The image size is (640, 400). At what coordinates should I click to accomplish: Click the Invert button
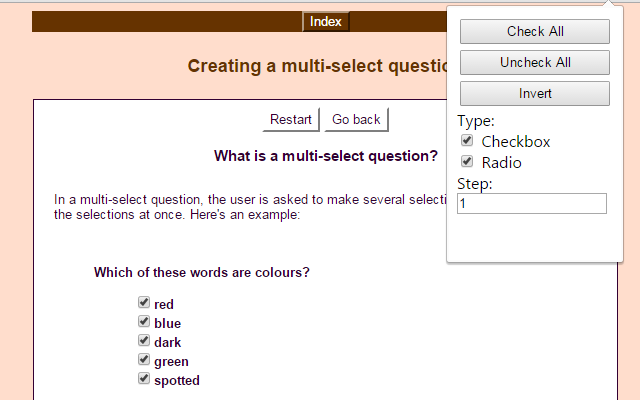[x=534, y=94]
